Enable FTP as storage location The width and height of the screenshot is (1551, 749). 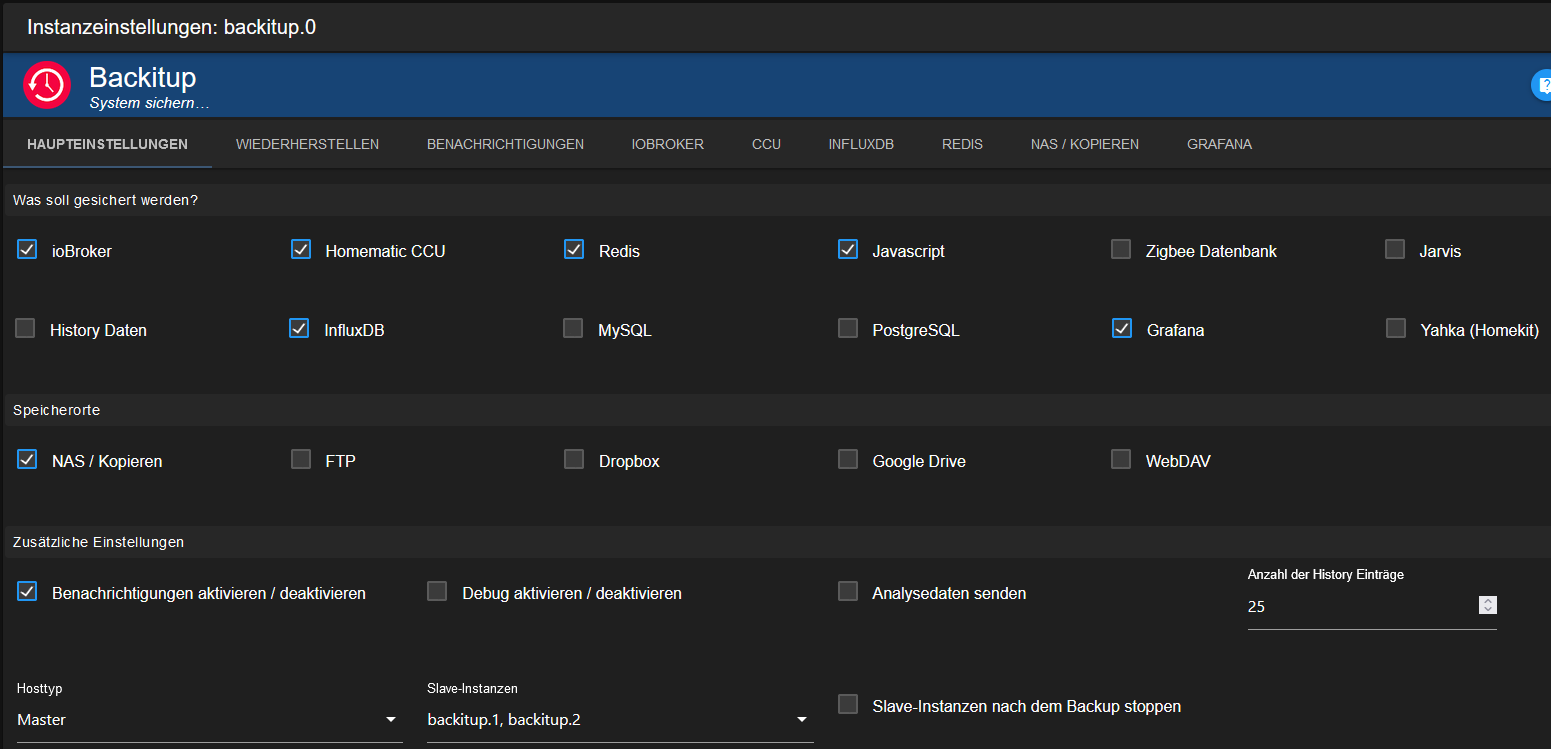pos(301,459)
